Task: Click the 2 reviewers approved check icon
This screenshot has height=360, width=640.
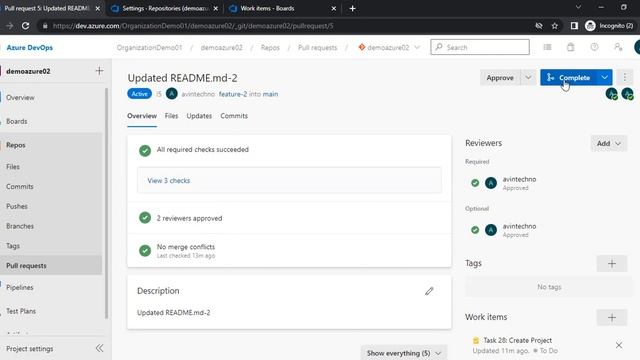Action: [145, 218]
